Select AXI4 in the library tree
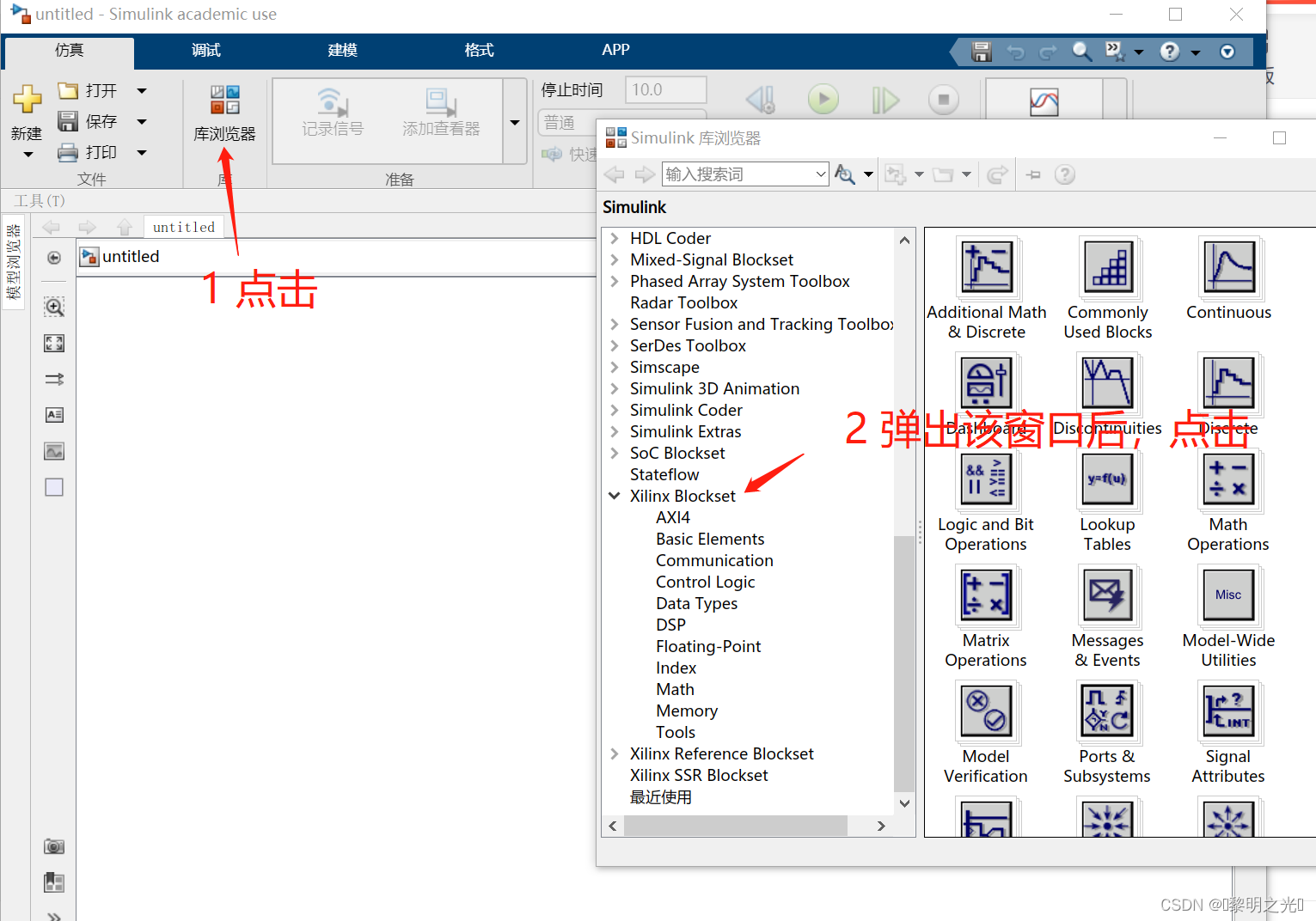The width and height of the screenshot is (1316, 921). click(673, 517)
